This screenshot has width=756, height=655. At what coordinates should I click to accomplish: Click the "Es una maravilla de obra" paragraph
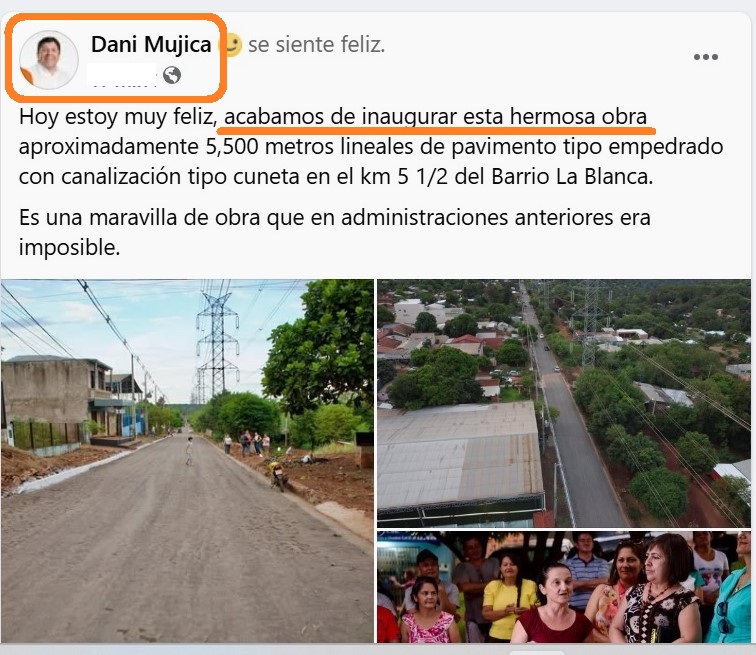click(335, 232)
